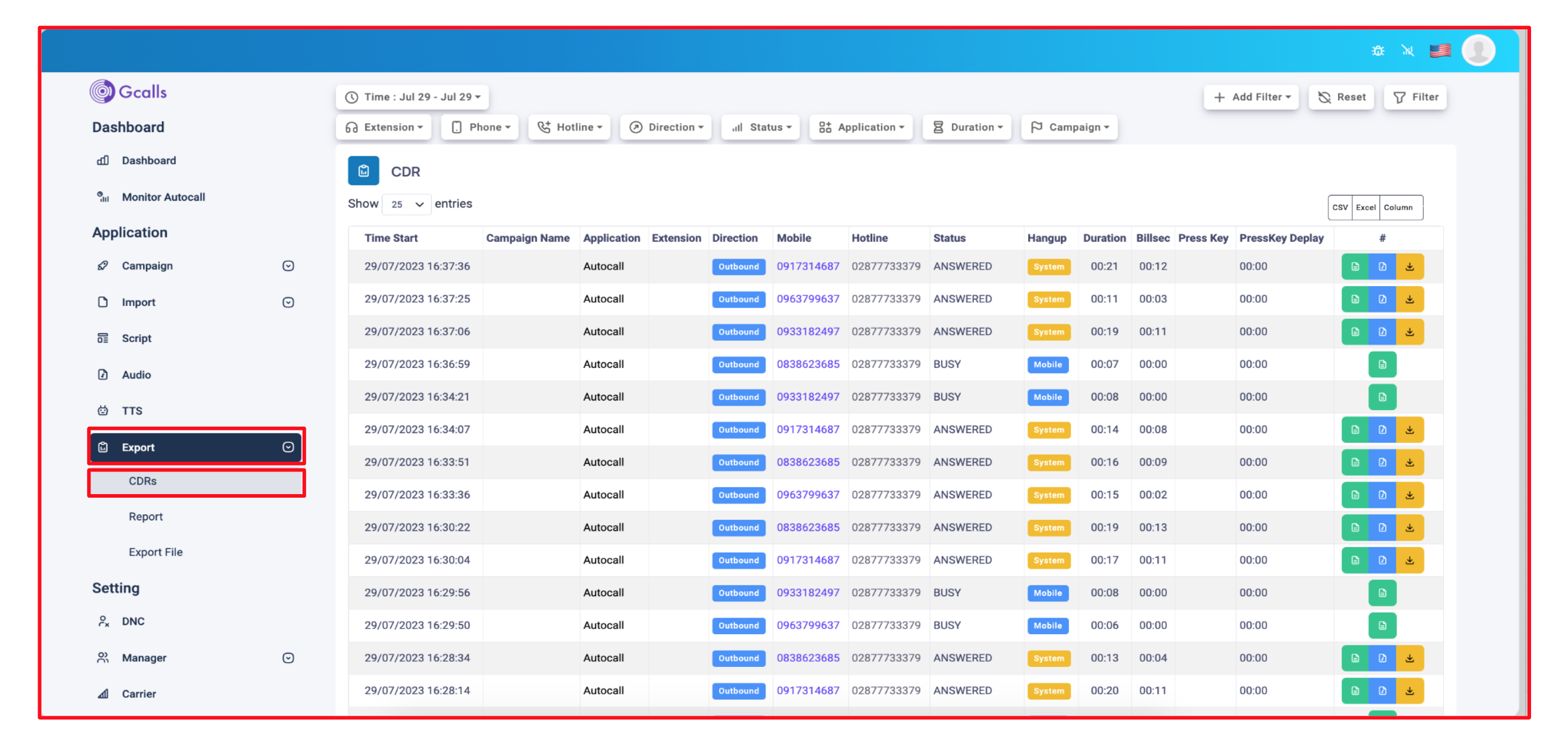
Task: Click mobile number 0917314687 in first row
Action: (x=807, y=267)
